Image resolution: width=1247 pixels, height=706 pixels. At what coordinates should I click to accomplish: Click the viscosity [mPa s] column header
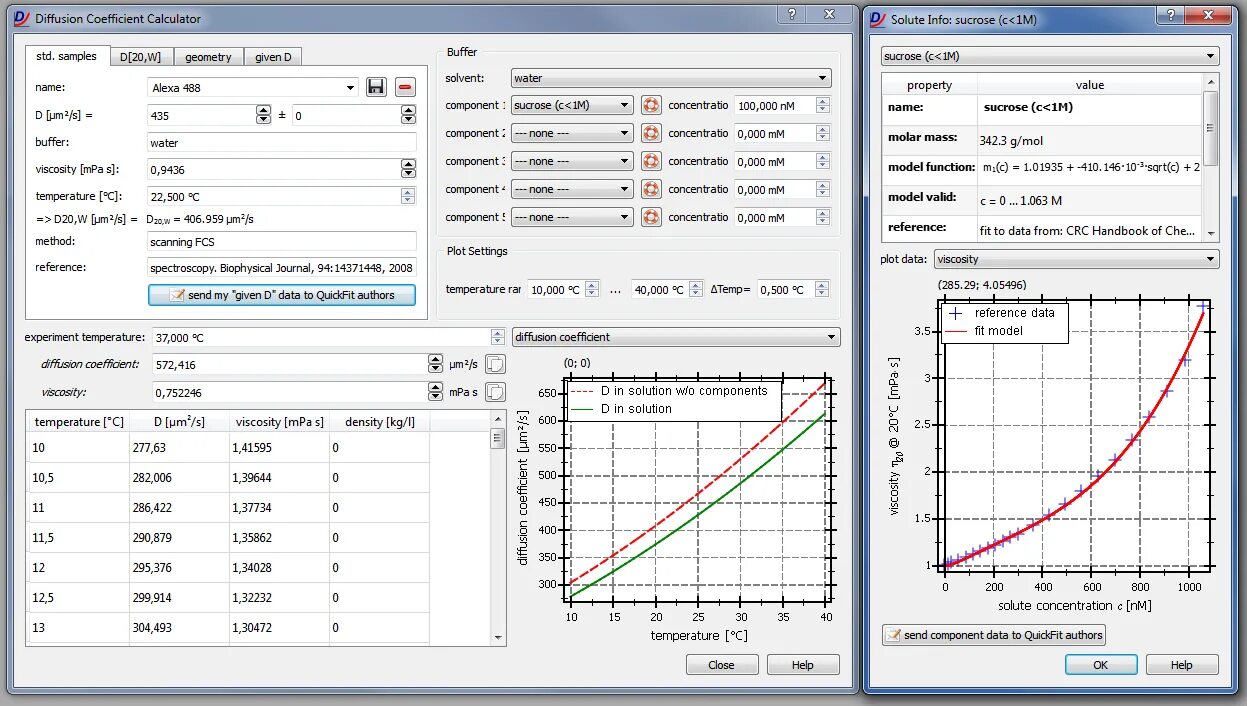click(x=280, y=422)
